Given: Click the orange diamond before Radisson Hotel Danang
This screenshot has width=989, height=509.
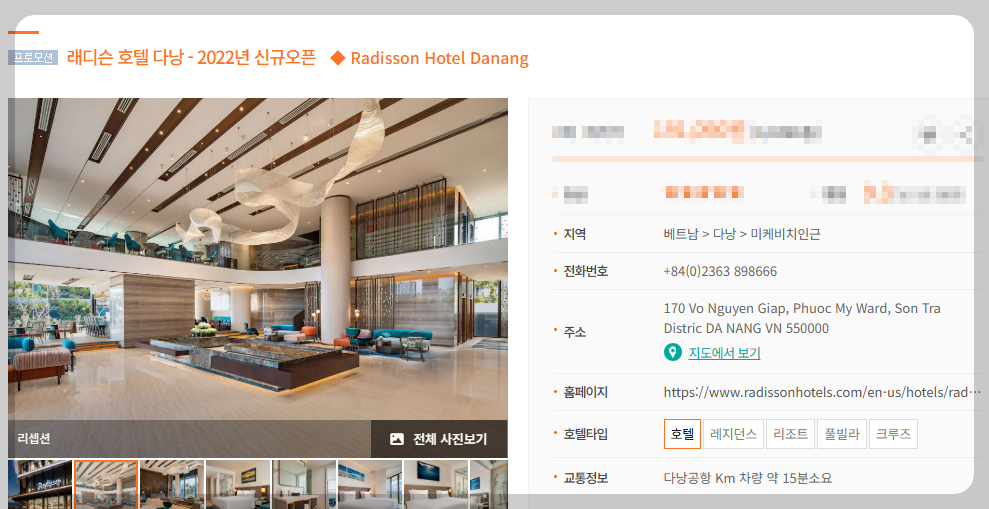Looking at the screenshot, I should (x=338, y=58).
